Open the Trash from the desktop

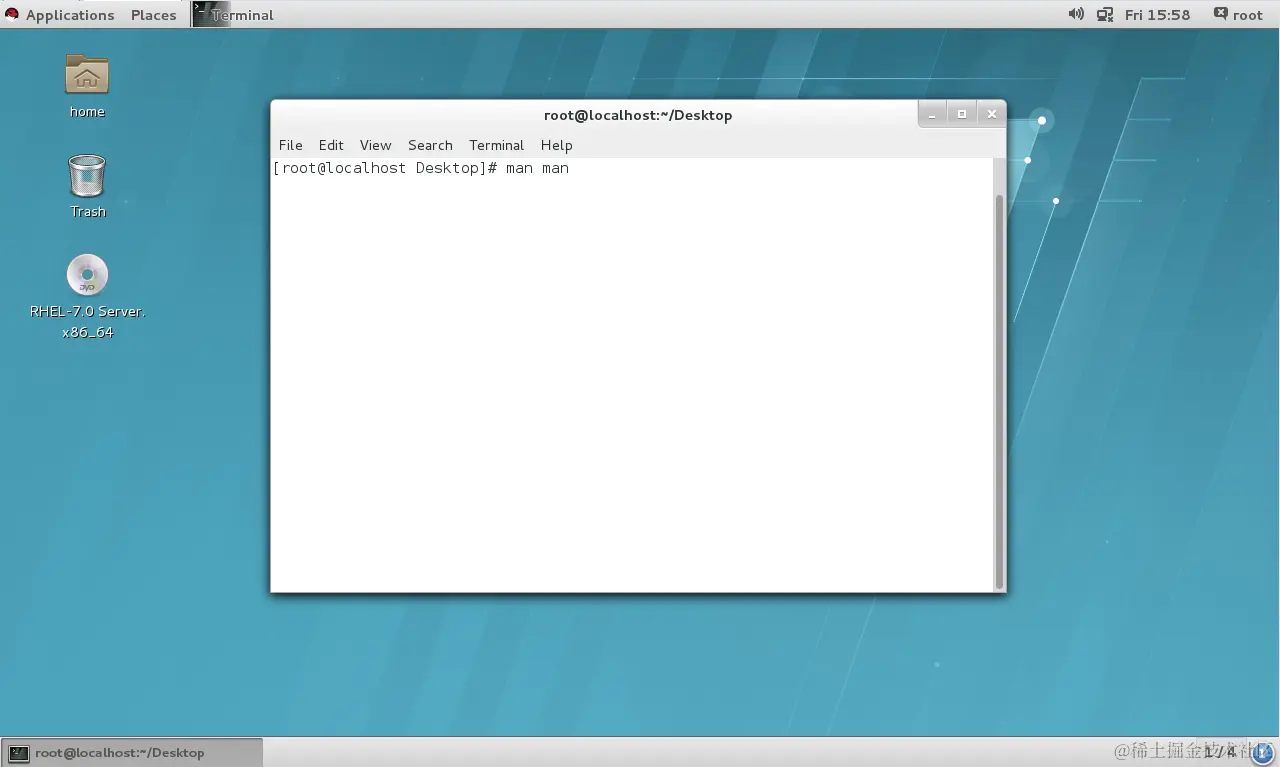tap(87, 175)
